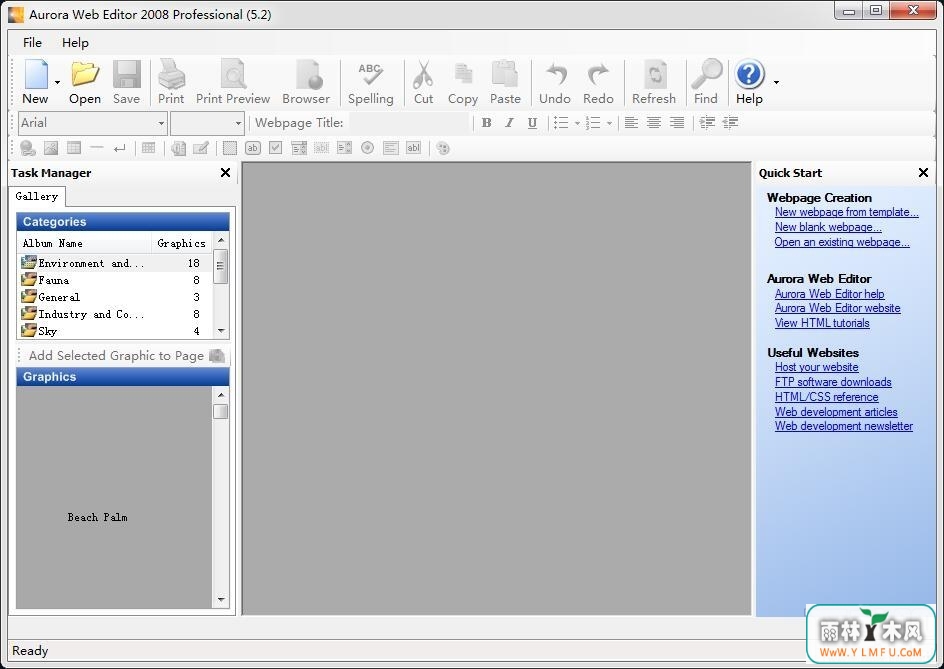Open Print Preview from toolbar
944x669 pixels.
click(x=233, y=82)
